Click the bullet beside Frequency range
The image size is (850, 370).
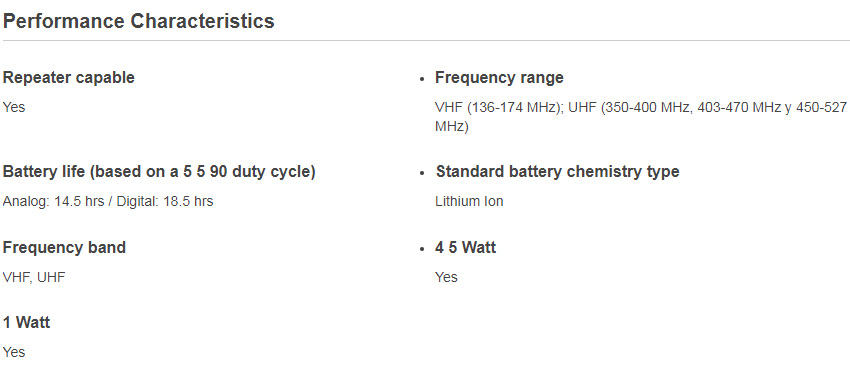pyautogui.click(x=422, y=79)
